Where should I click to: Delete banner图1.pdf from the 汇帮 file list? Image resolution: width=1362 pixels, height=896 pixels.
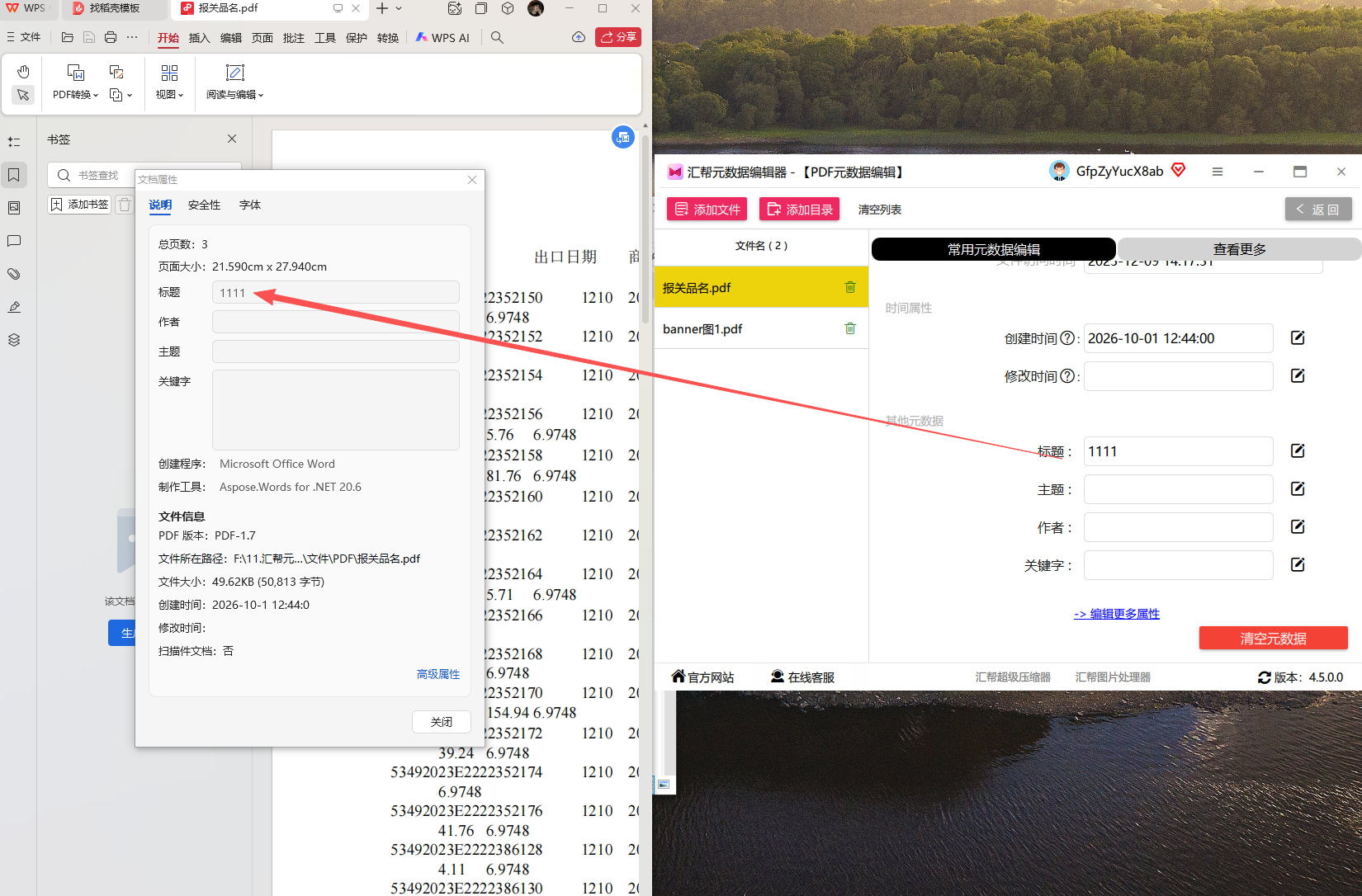850,328
